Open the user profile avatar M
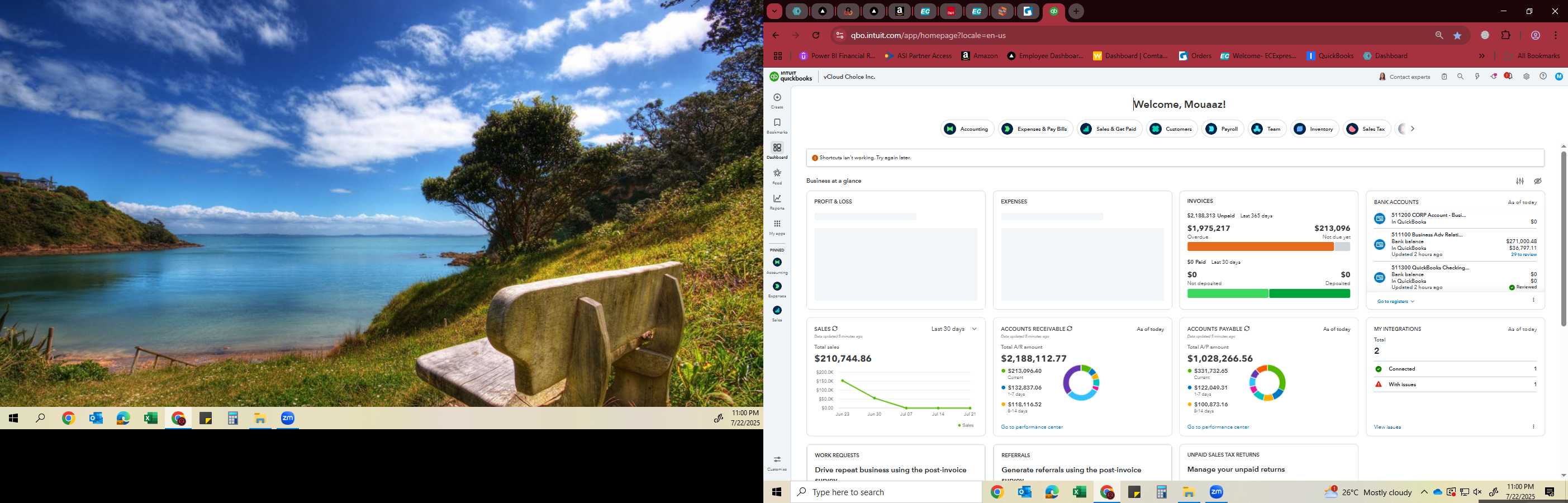This screenshot has width=1568, height=503. click(1559, 77)
